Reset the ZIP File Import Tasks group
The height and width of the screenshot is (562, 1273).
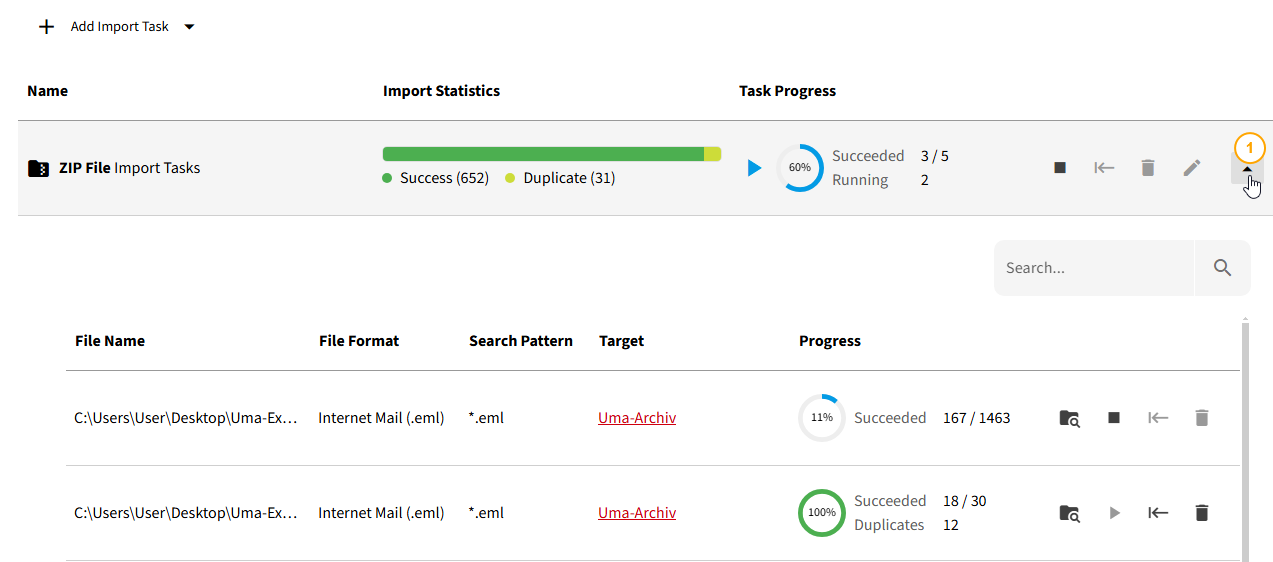pos(1104,168)
